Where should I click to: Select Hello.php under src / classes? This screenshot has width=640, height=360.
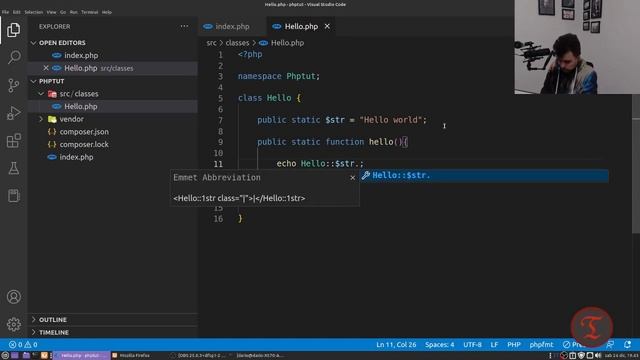112,107
